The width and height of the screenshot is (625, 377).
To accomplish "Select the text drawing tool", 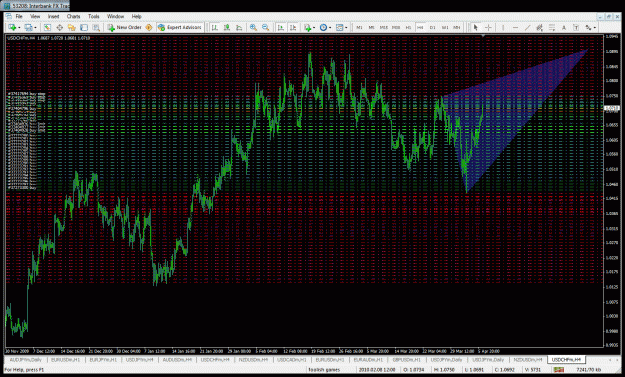I will tap(564, 27).
